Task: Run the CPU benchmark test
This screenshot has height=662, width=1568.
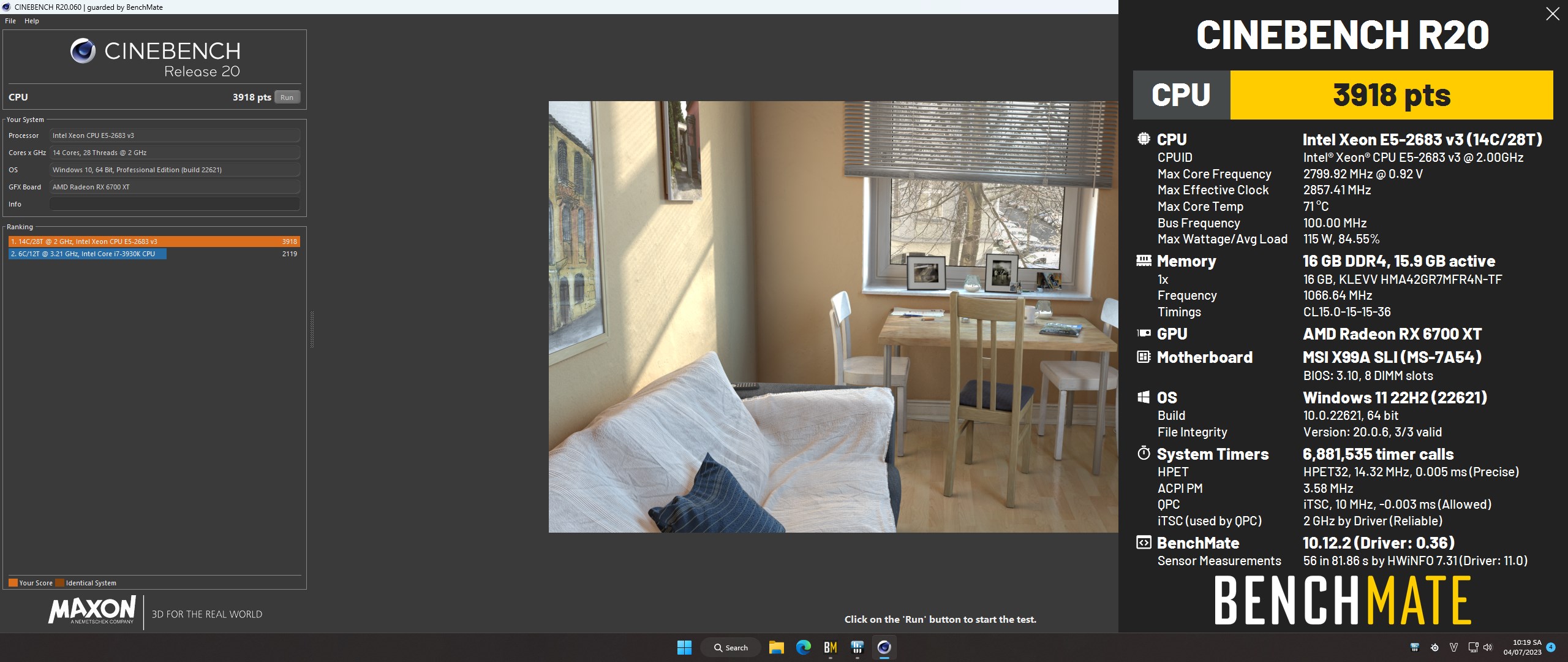Action: tap(287, 97)
